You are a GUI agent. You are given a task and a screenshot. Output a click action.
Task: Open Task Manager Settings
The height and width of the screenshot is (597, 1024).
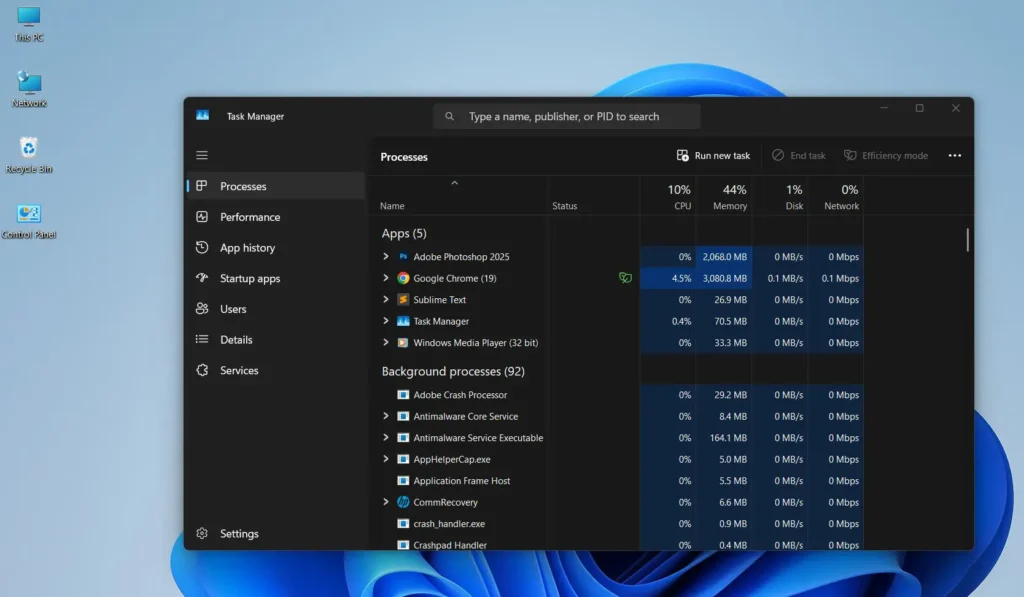[239, 533]
